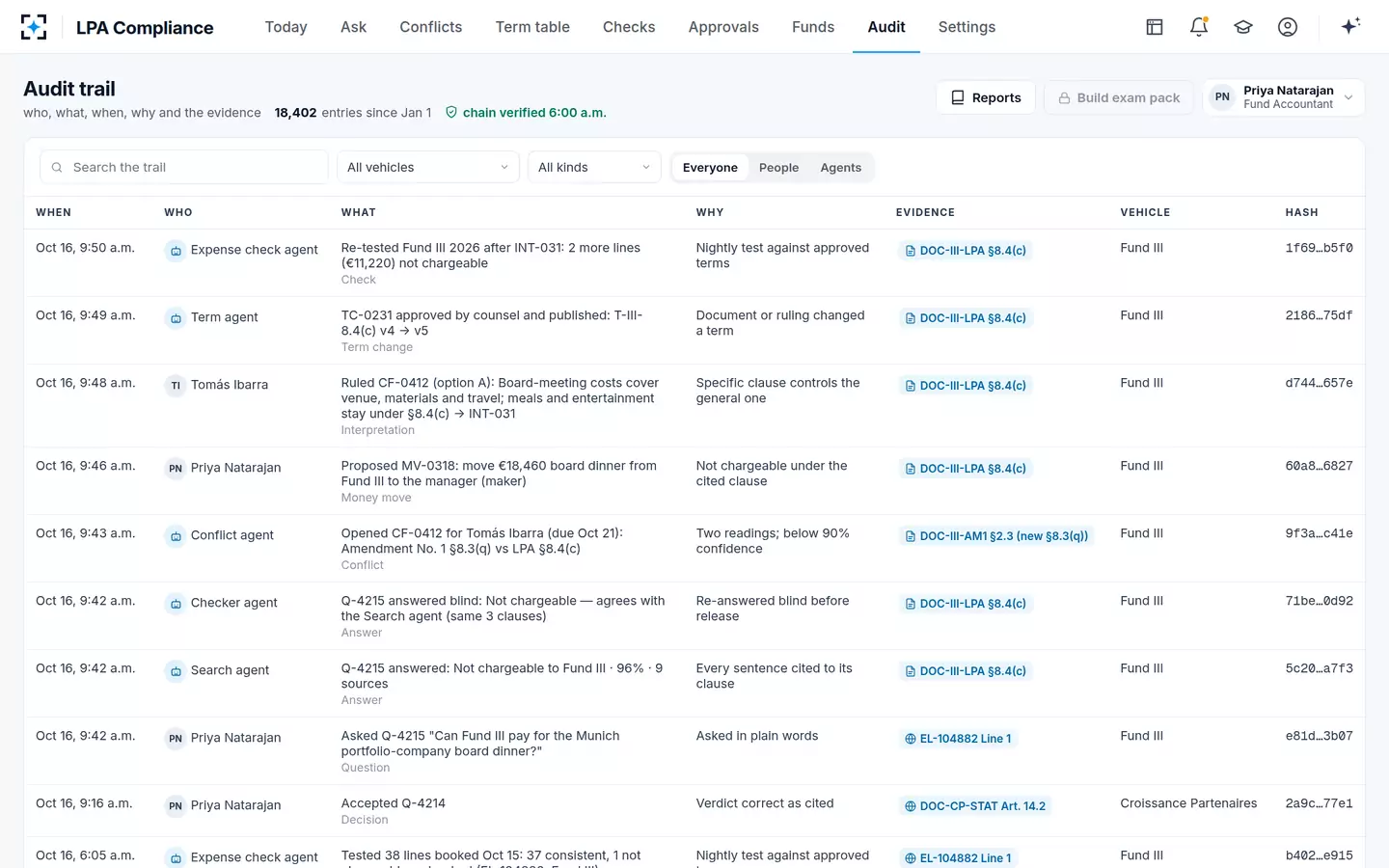Open the Approvals tab
This screenshot has width=1389, height=868.
coord(723,27)
